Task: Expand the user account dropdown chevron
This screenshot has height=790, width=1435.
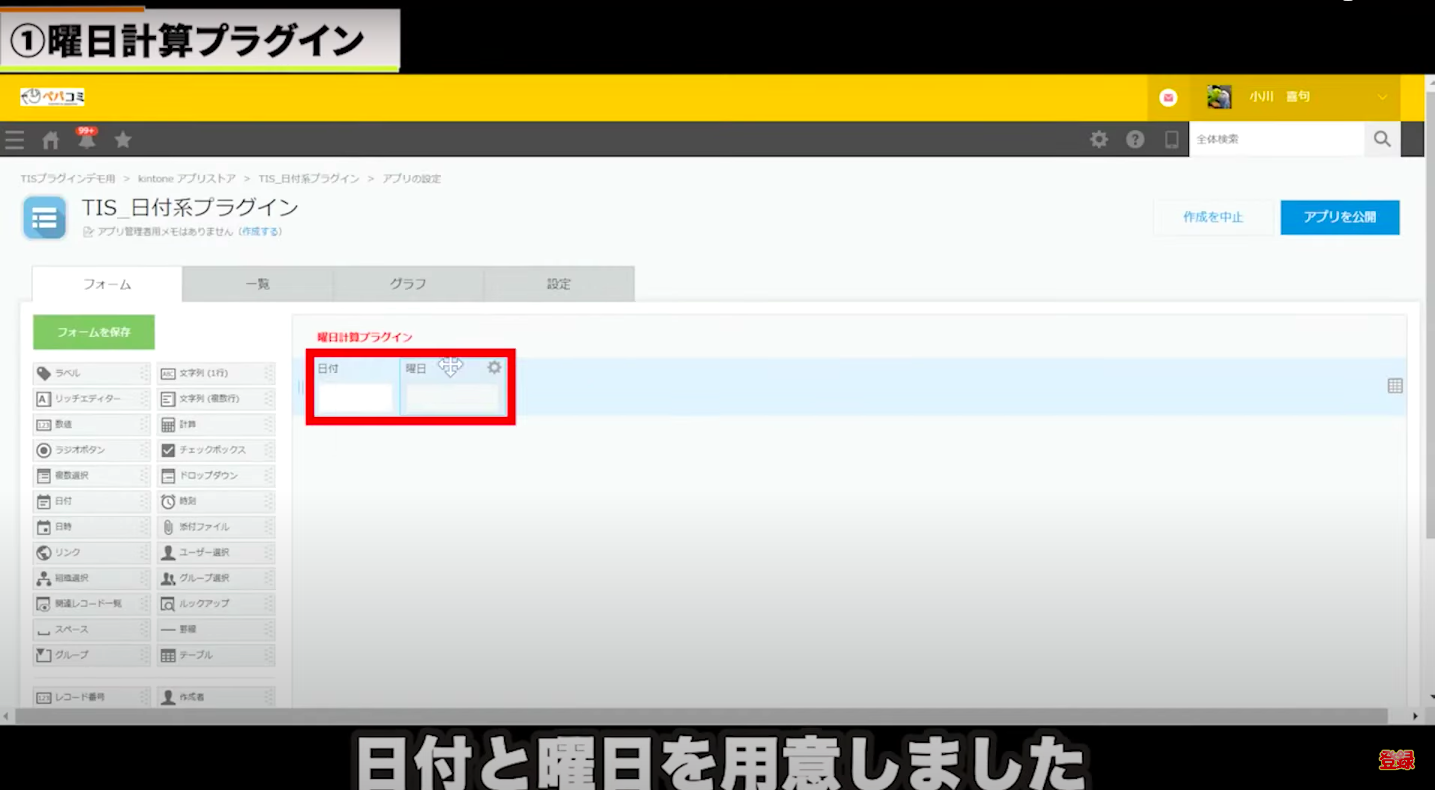Action: coord(1383,97)
